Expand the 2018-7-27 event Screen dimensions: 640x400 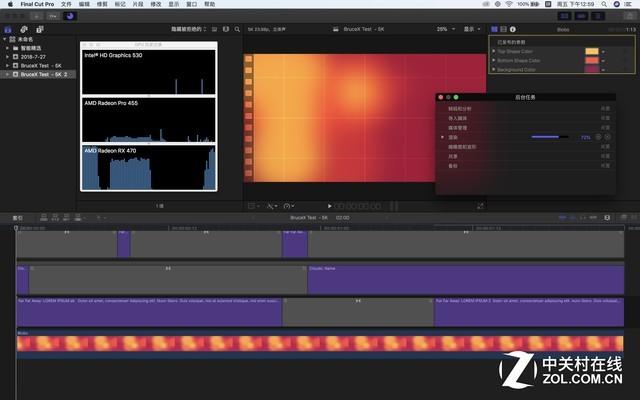click(7, 57)
